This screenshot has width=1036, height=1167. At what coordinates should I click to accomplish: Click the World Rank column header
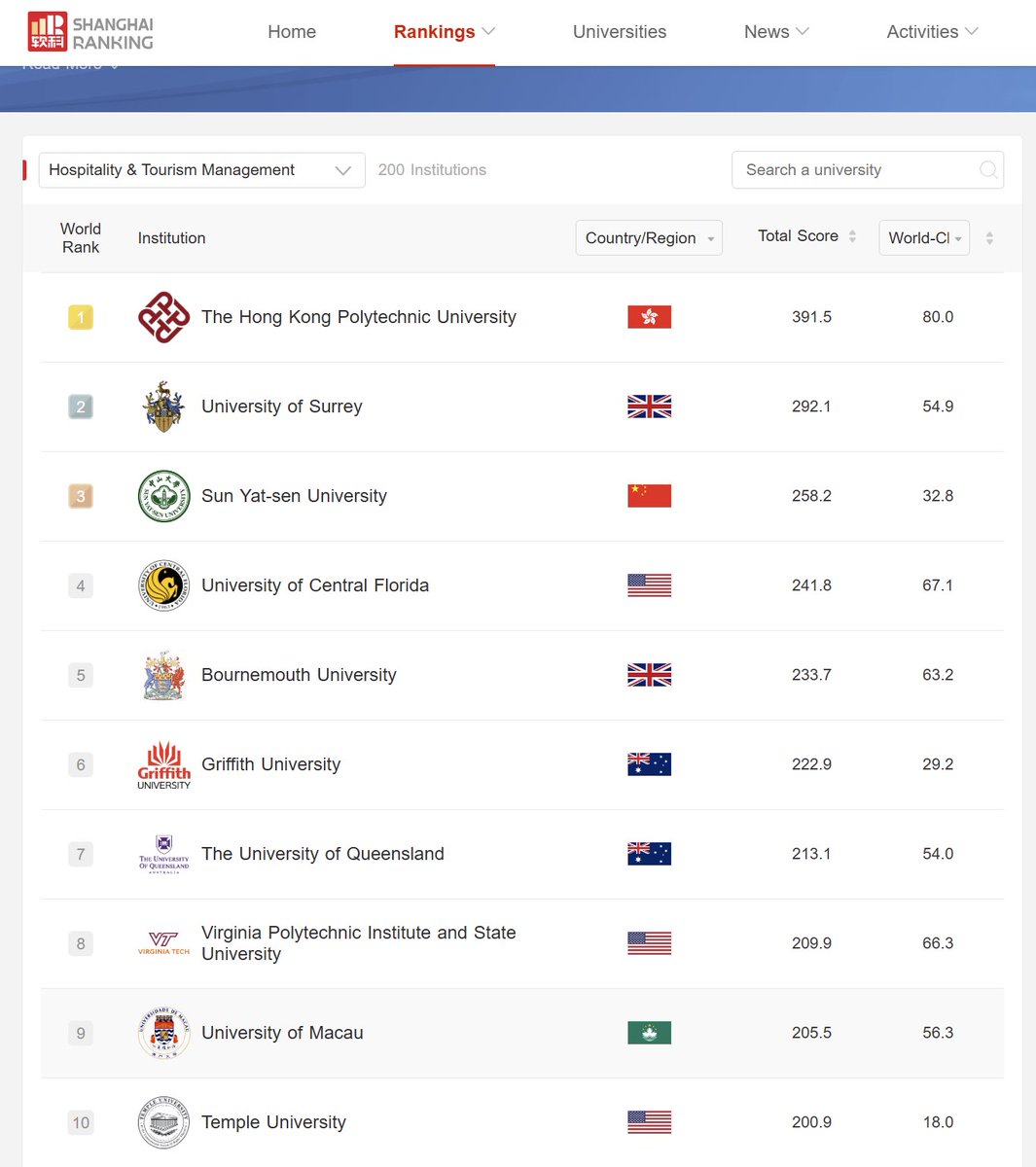click(81, 238)
